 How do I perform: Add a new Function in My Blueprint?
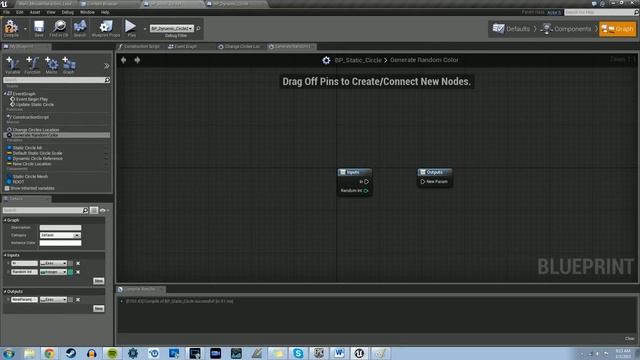pyautogui.click(x=32, y=65)
